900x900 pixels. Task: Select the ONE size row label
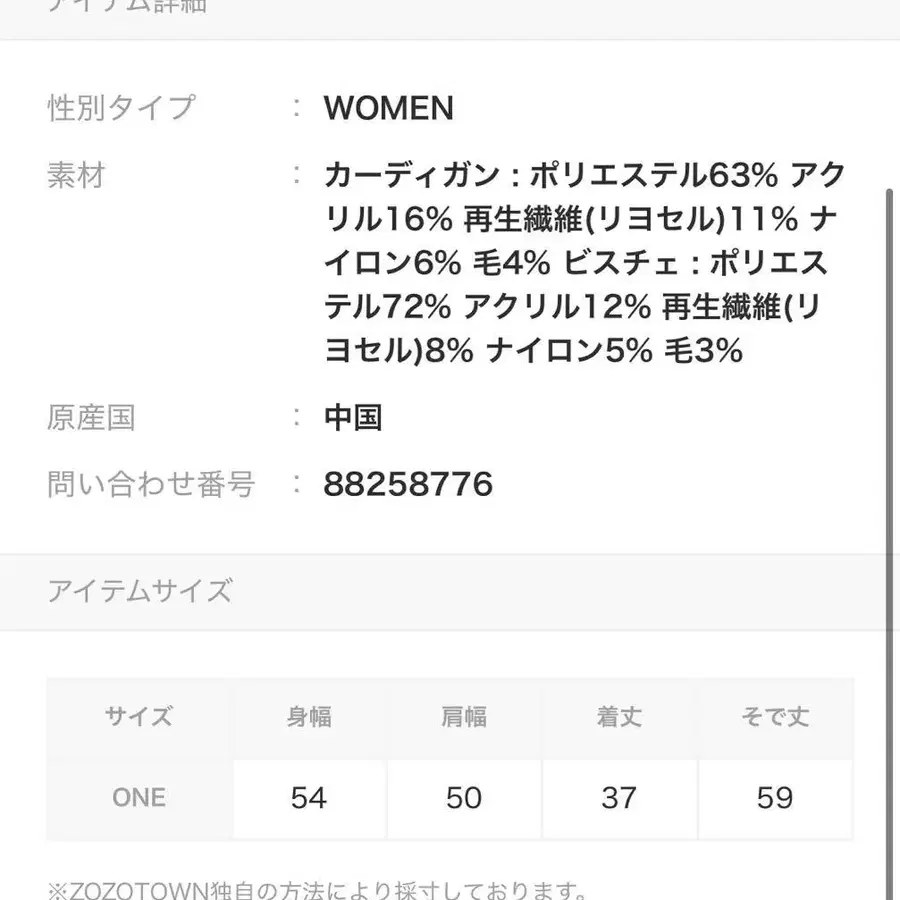pyautogui.click(x=139, y=797)
